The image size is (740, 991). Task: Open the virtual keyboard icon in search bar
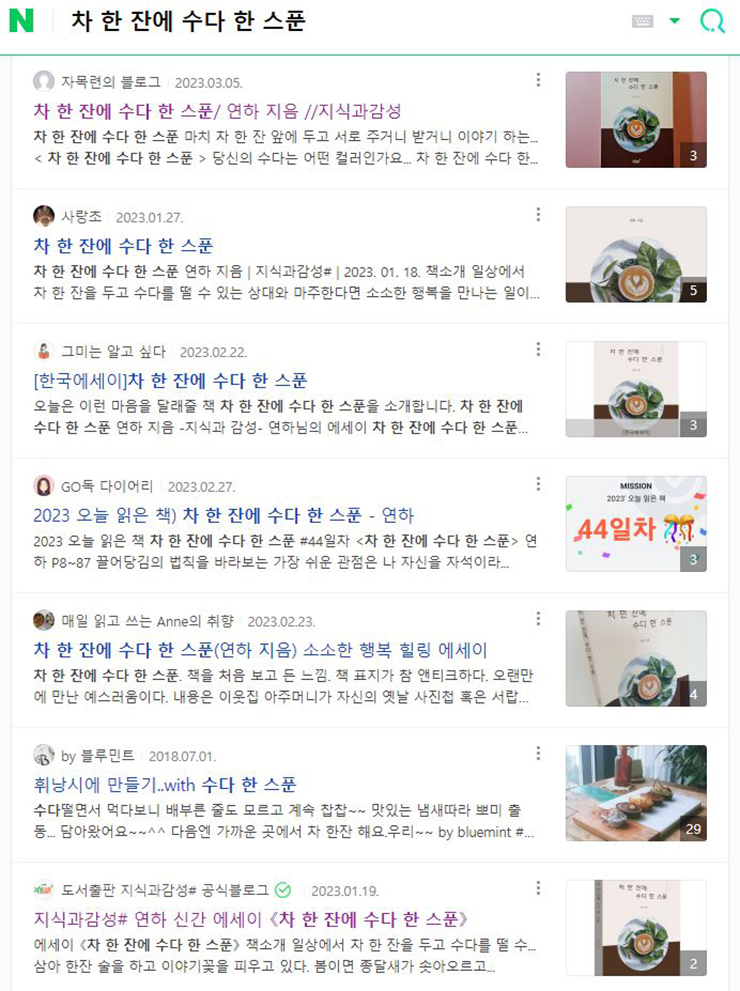(642, 21)
